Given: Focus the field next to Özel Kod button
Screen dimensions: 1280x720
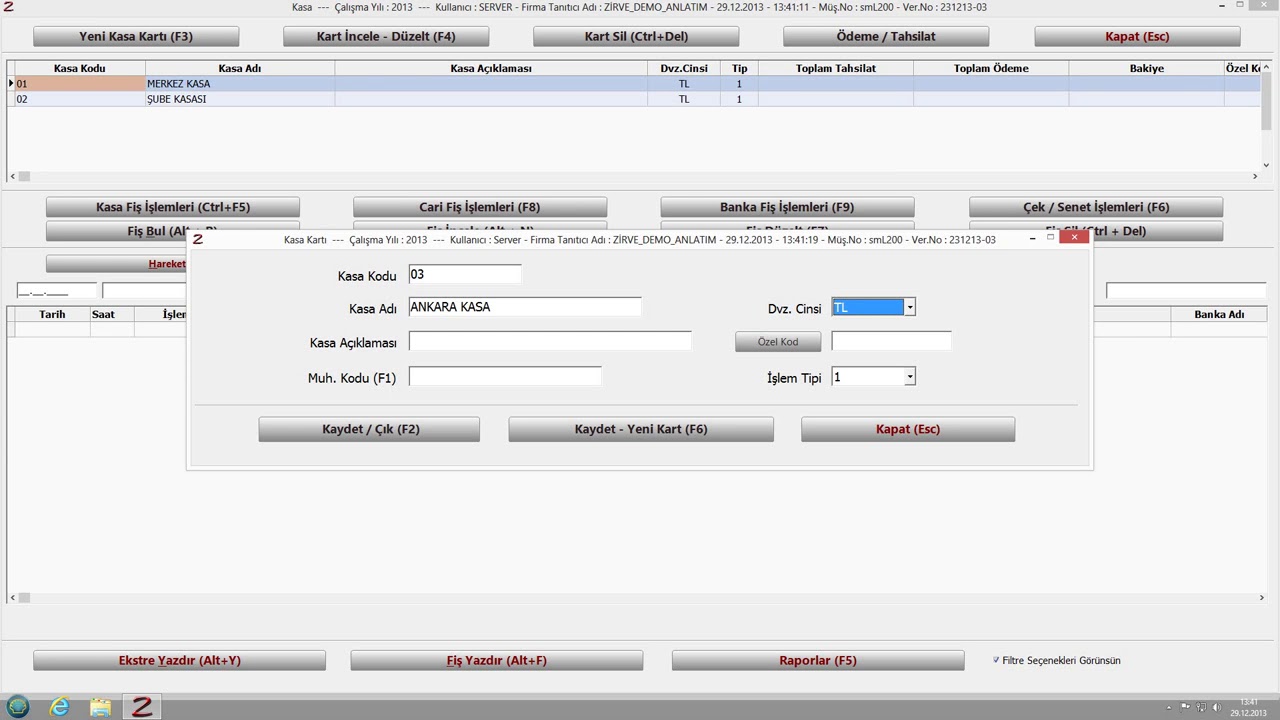Looking at the screenshot, I should coord(891,342).
